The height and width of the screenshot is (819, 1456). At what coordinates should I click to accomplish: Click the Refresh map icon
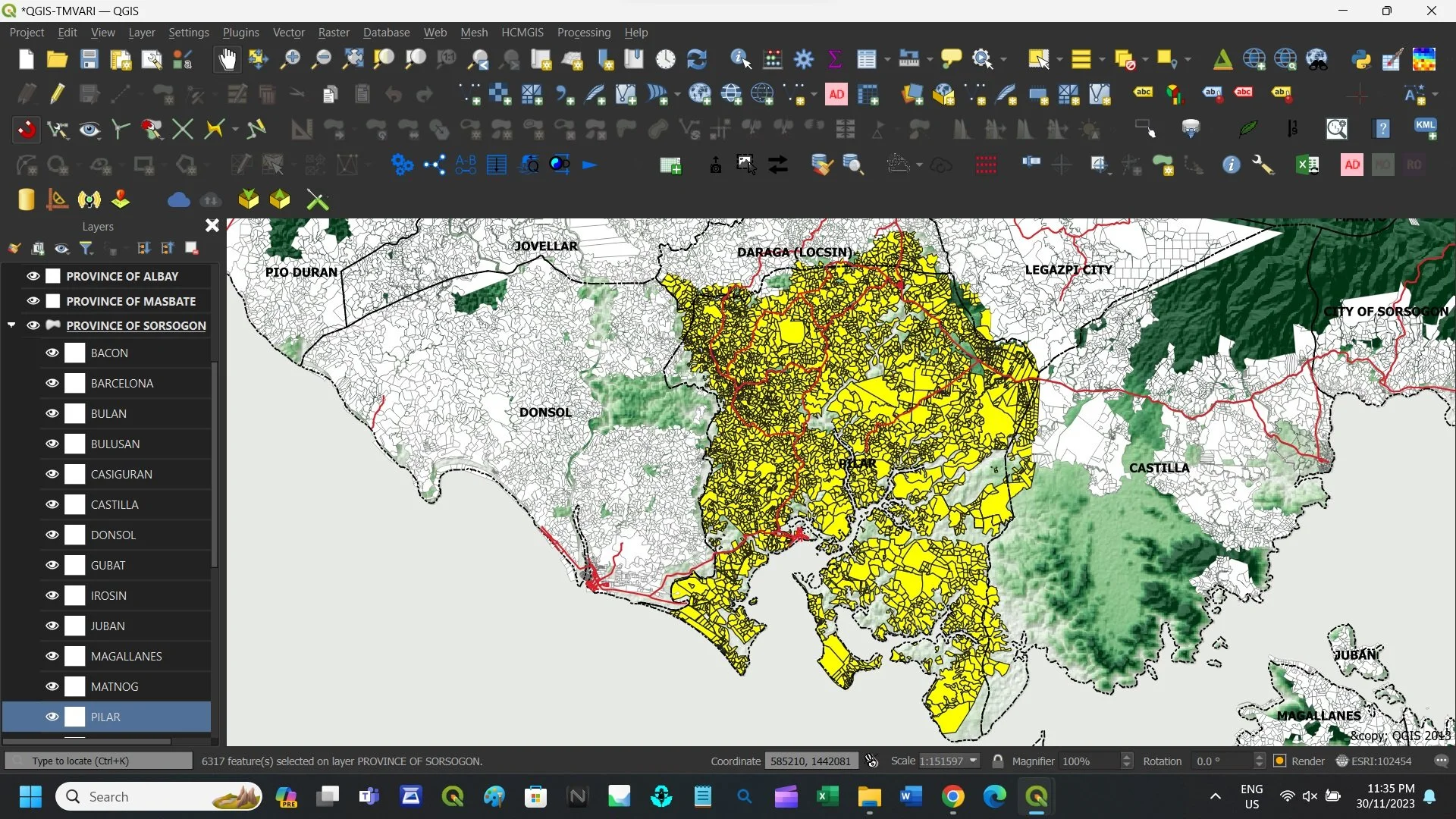point(696,59)
